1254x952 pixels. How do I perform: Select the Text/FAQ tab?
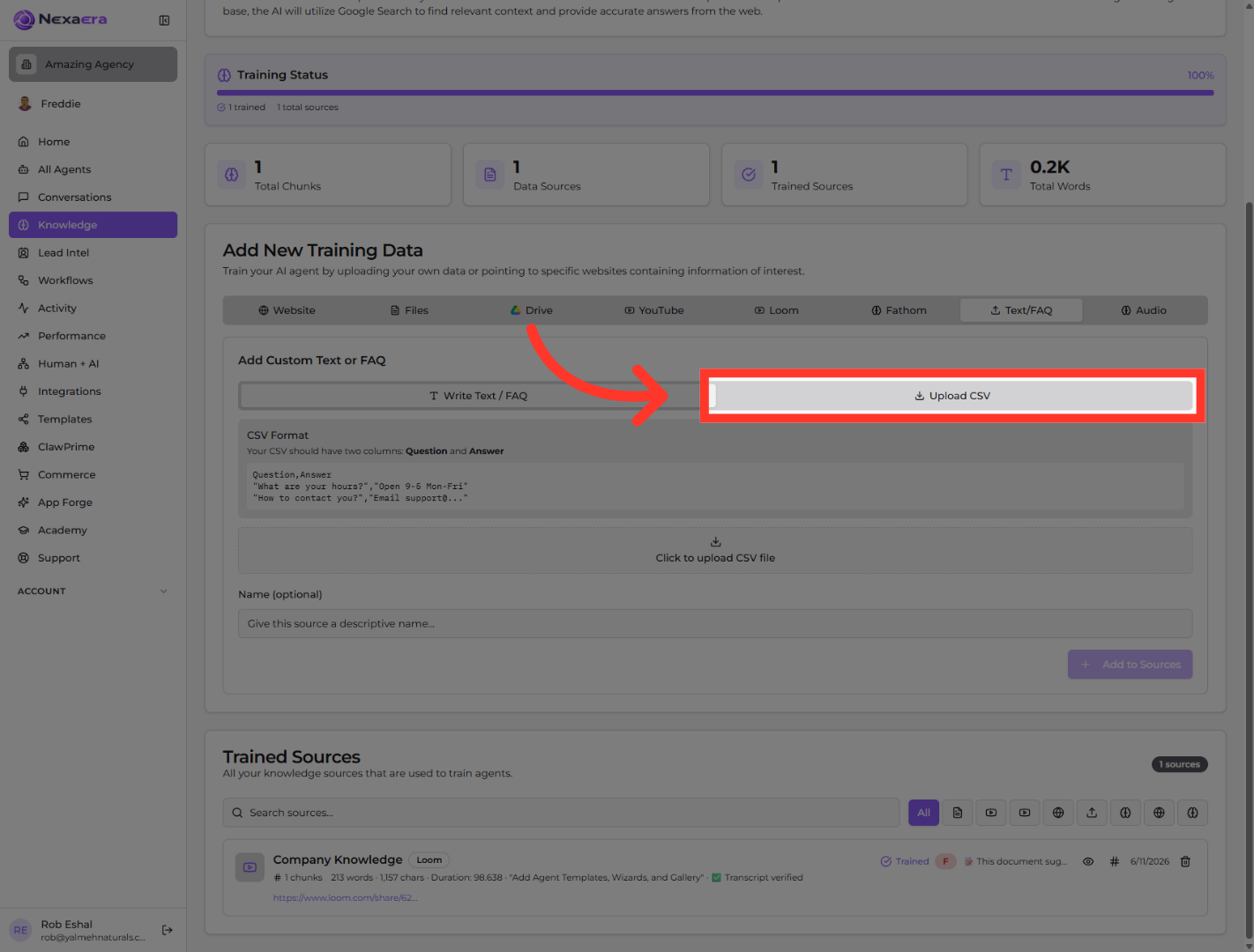pyautogui.click(x=1021, y=310)
